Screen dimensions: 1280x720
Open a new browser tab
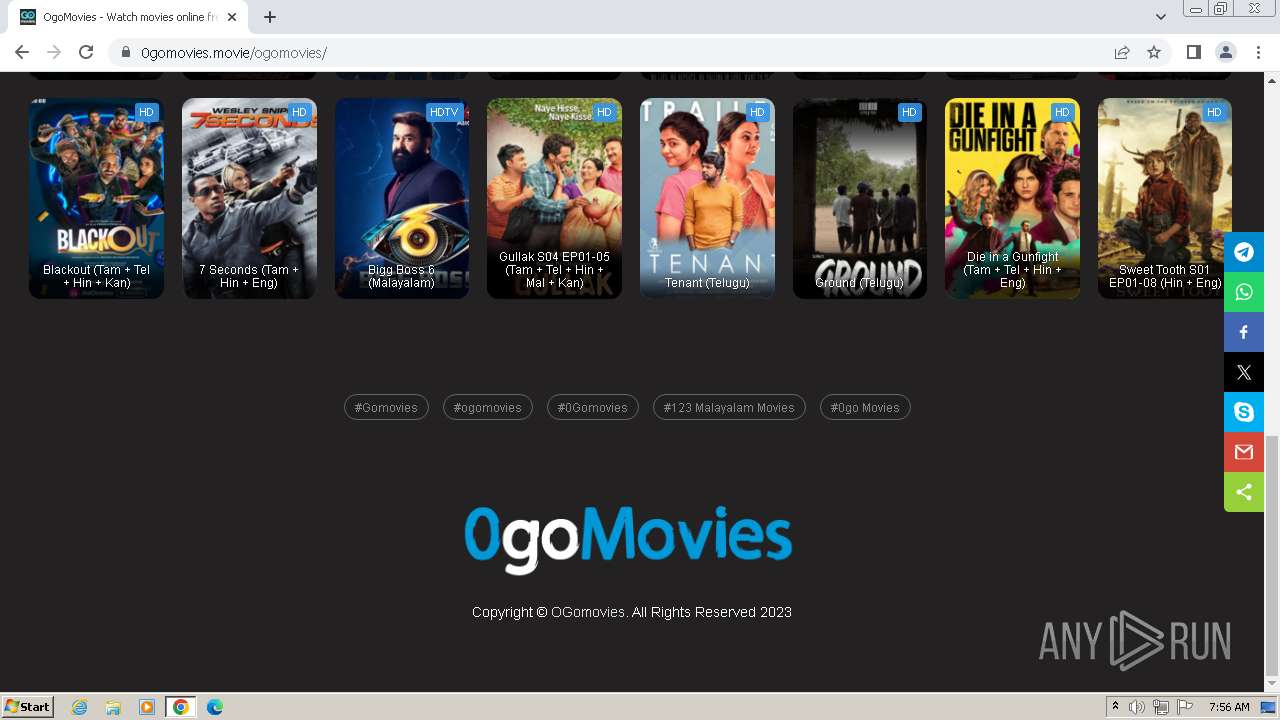coord(270,17)
